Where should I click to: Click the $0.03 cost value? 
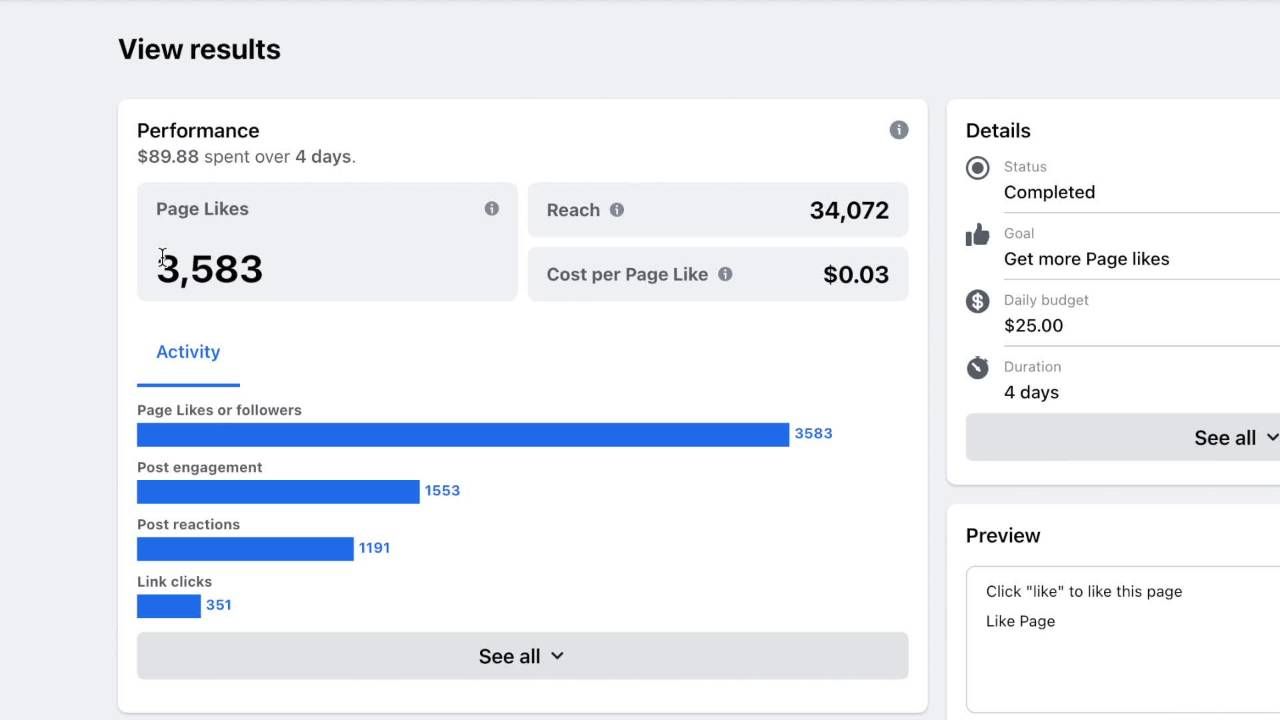pos(856,275)
